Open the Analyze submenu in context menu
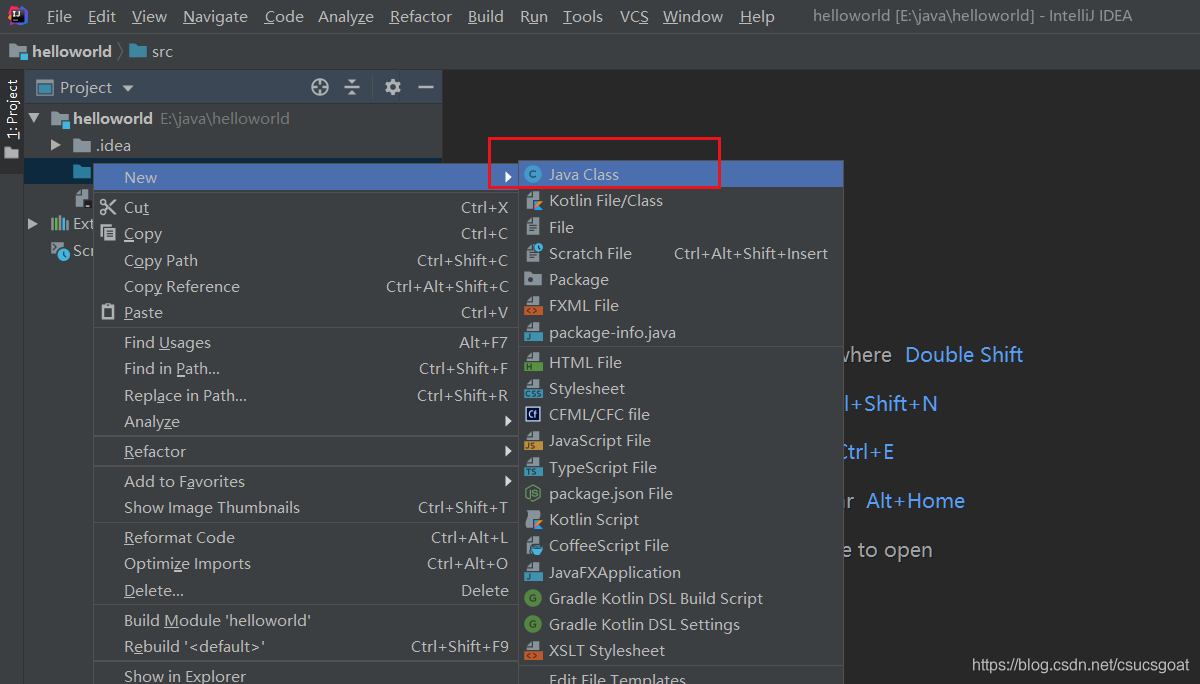1200x684 pixels. coord(305,422)
